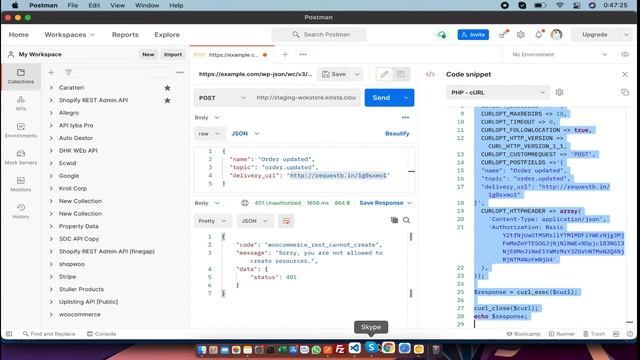The image size is (640, 360).
Task: Open the JSON body format dropdown
Action: click(x=245, y=133)
